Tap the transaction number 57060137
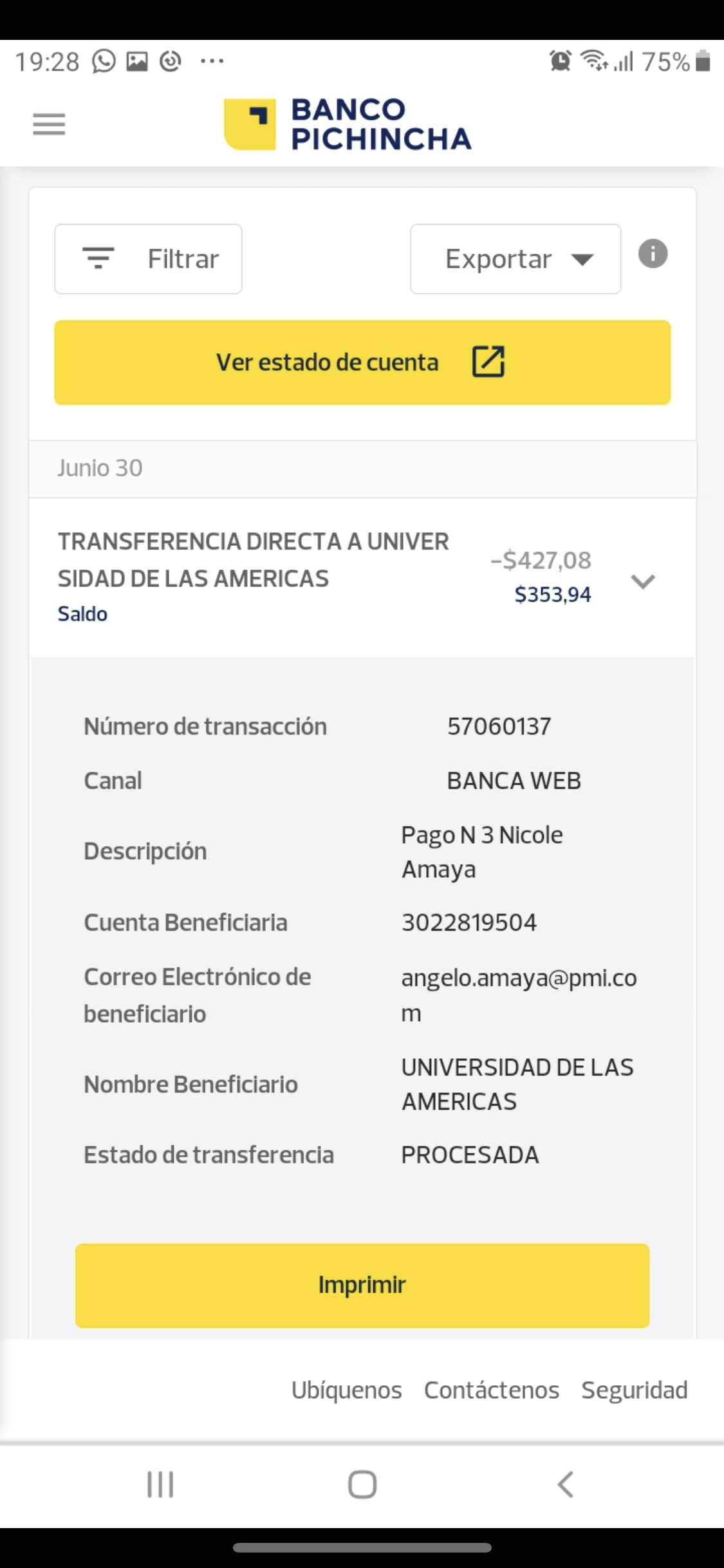This screenshot has width=724, height=1568. click(x=499, y=727)
